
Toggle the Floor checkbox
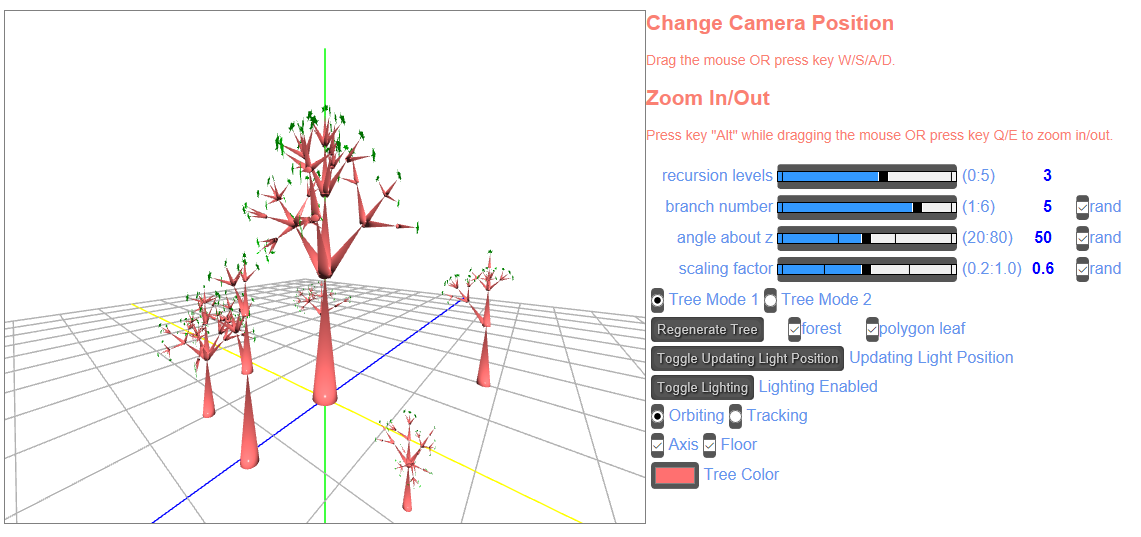pos(709,445)
